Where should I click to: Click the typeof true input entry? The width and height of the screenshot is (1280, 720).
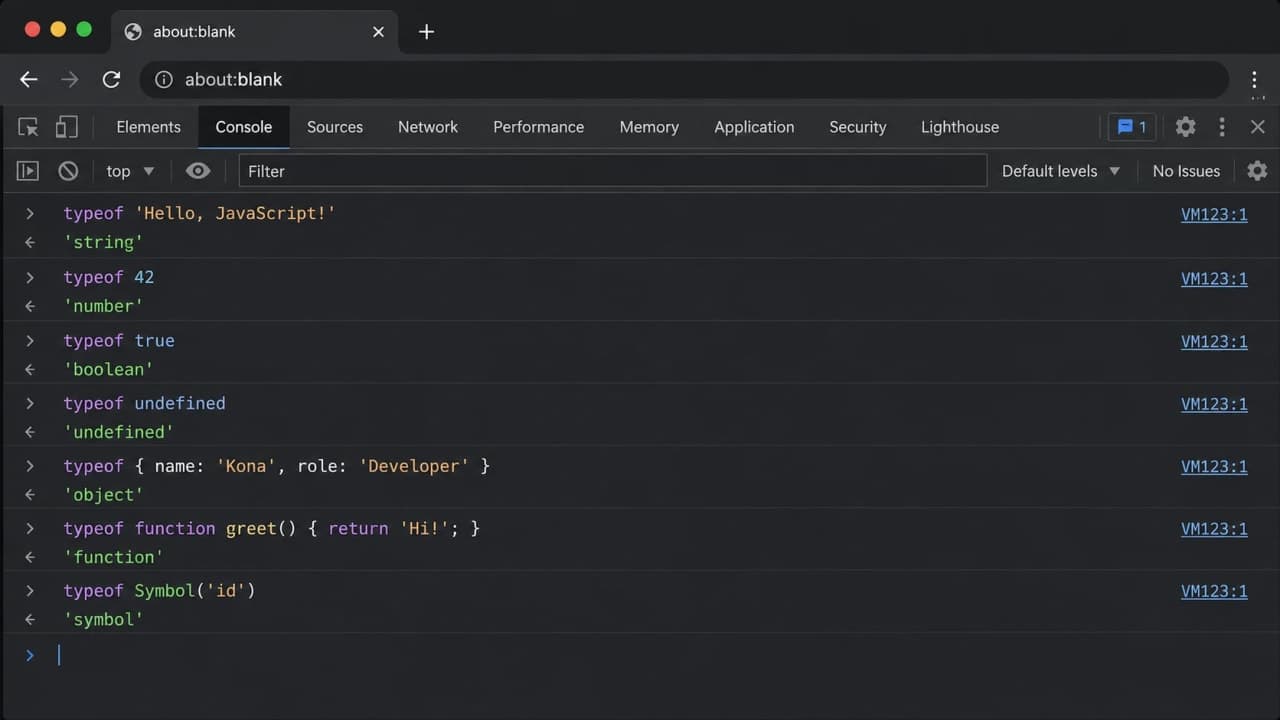[x=119, y=340]
